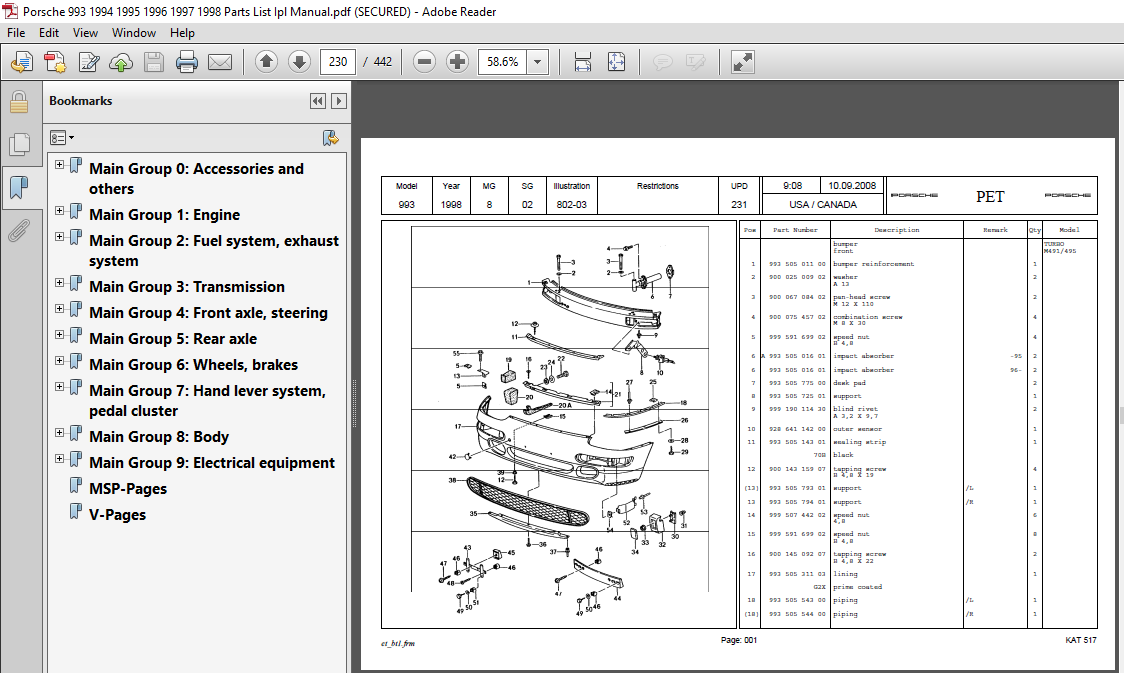Click the Create PDF online toolbar icon
1124x673 pixels.
coord(22,62)
